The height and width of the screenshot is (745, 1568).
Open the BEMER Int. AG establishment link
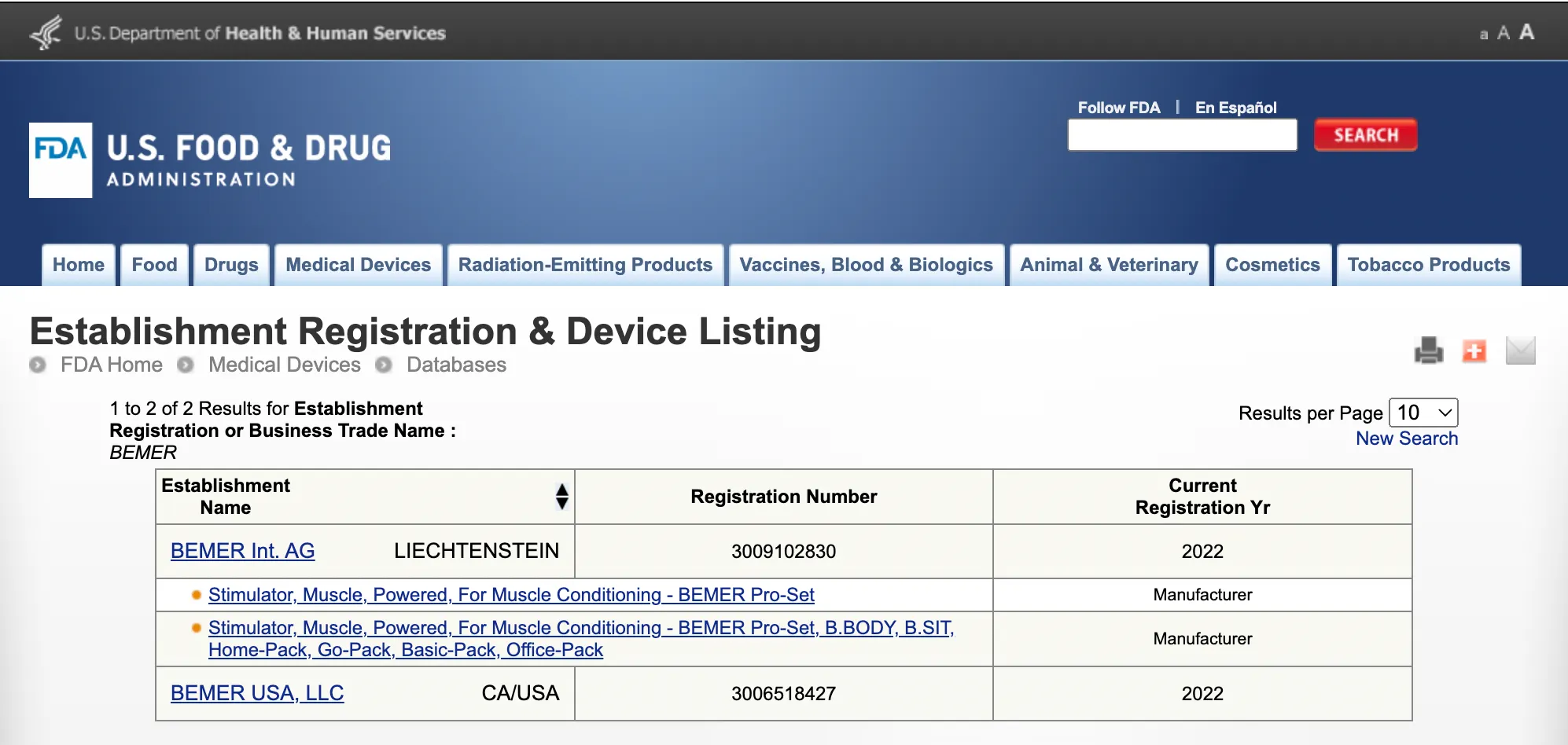(242, 551)
